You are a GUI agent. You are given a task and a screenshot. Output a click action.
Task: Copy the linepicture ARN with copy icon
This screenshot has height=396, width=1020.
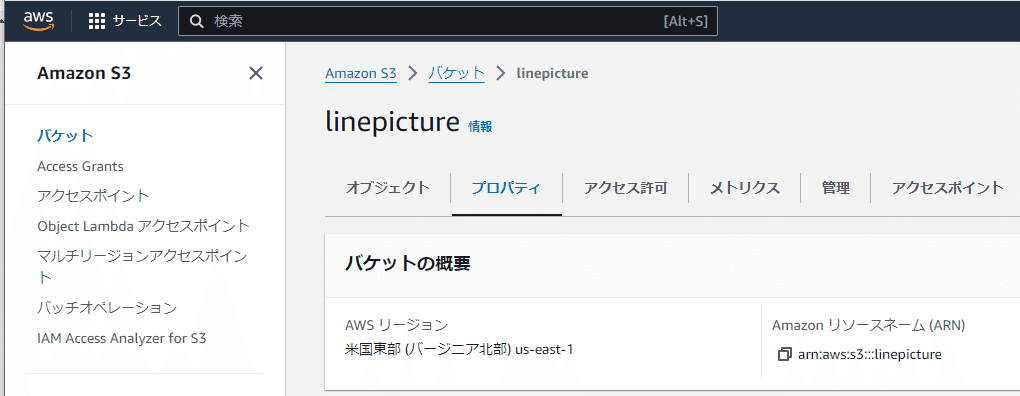coord(785,354)
